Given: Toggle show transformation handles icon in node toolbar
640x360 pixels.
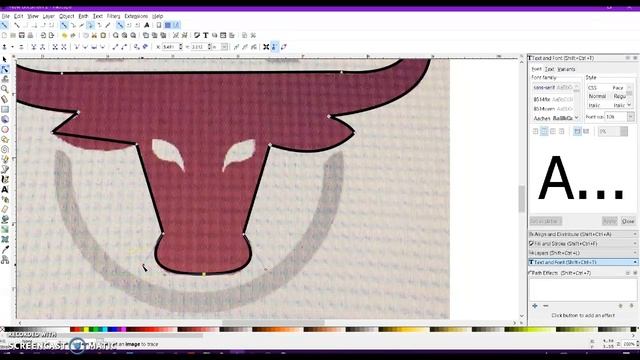Looking at the screenshot, I should [266, 47].
